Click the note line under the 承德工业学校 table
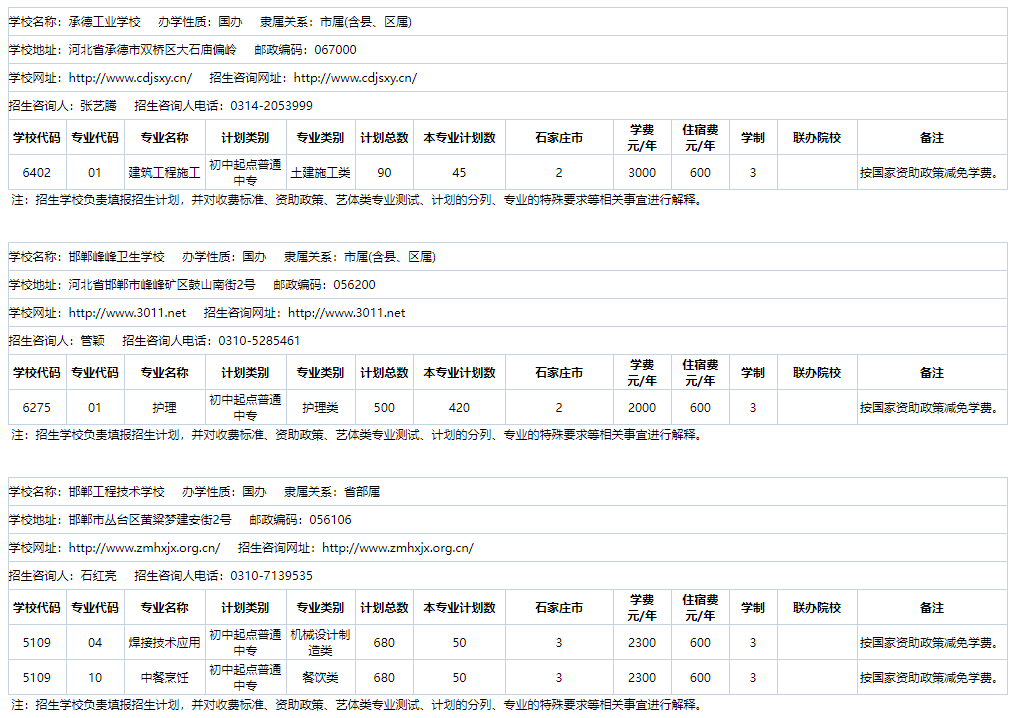1017x718 pixels. coord(356,200)
